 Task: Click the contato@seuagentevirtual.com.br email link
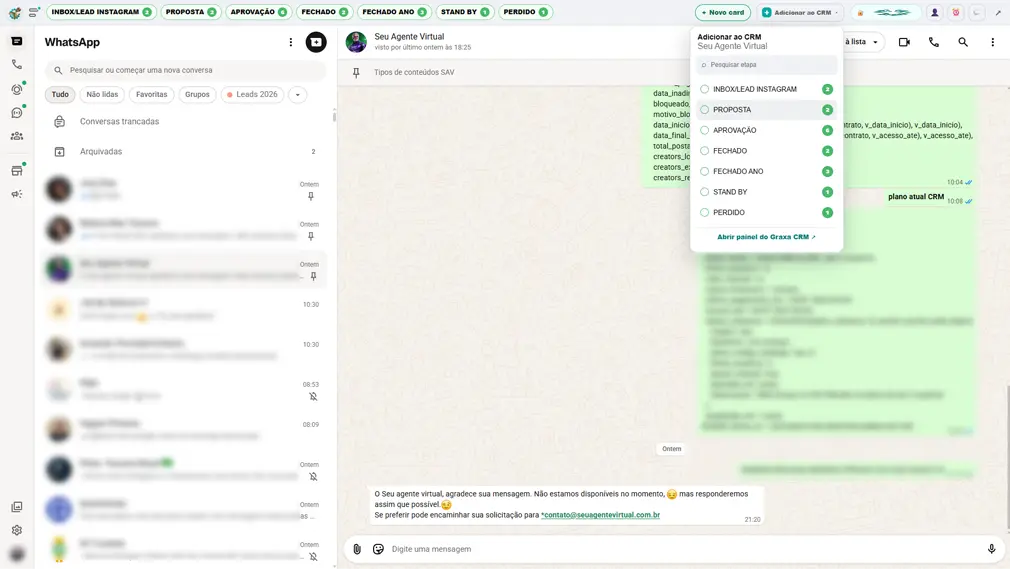pos(600,515)
